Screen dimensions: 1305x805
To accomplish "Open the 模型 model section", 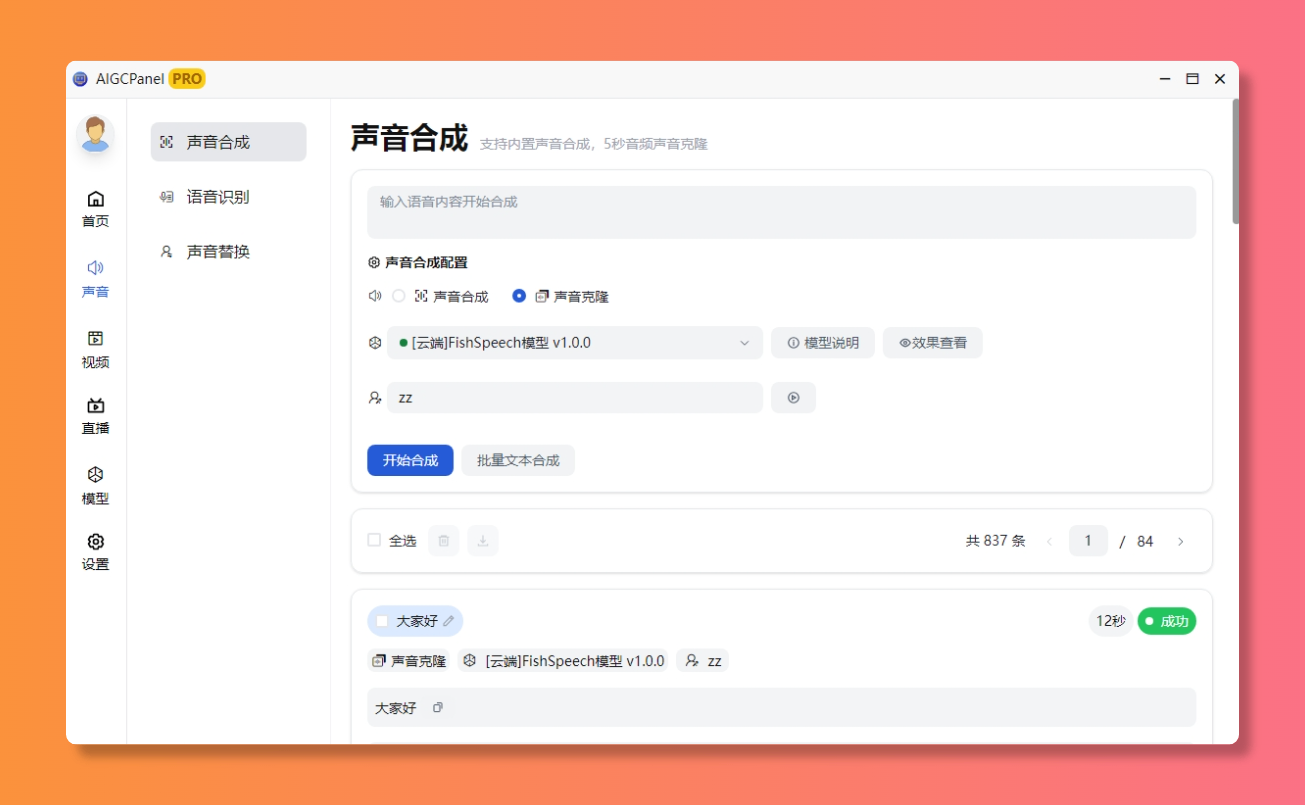I will (95, 485).
